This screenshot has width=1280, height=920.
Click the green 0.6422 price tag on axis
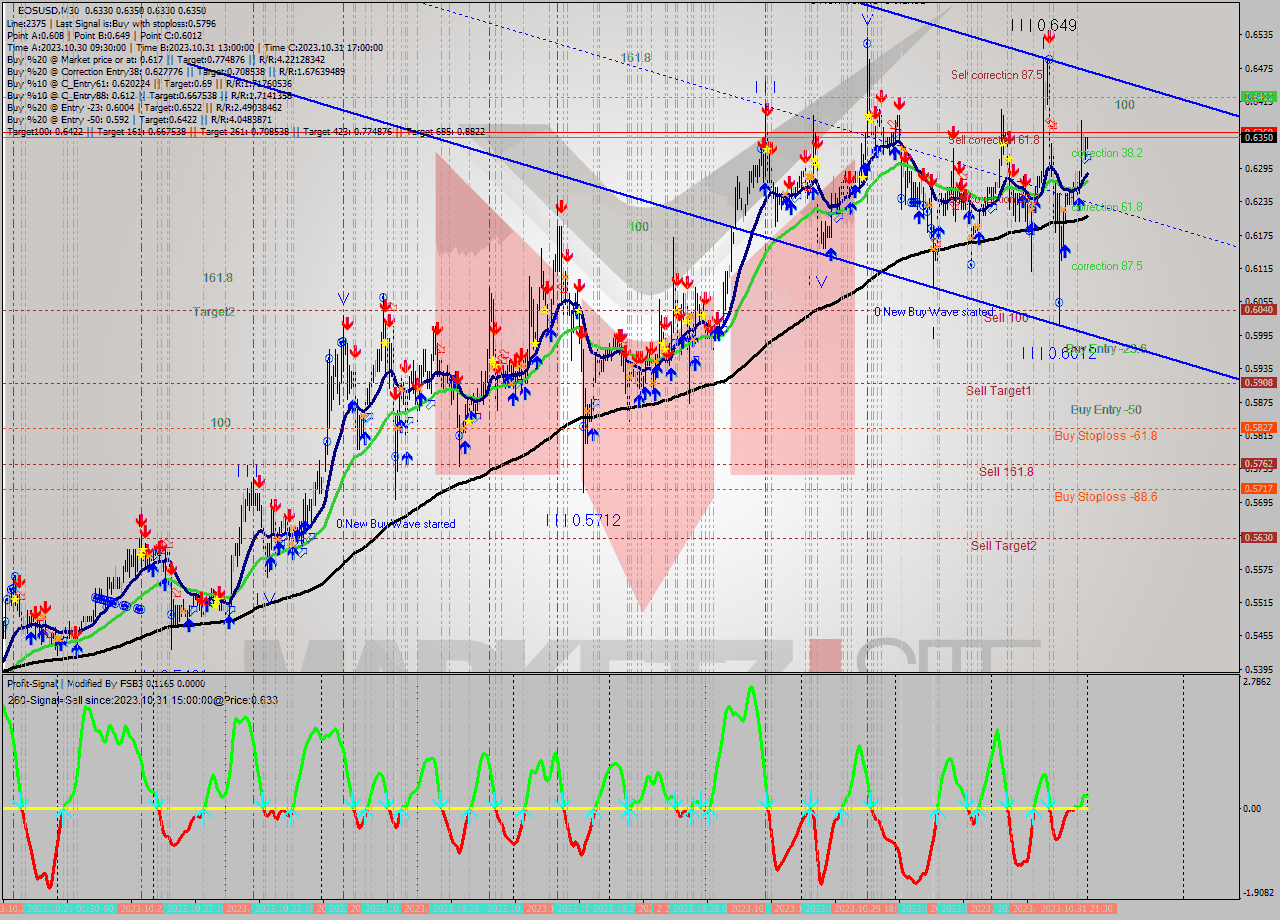1257,97
